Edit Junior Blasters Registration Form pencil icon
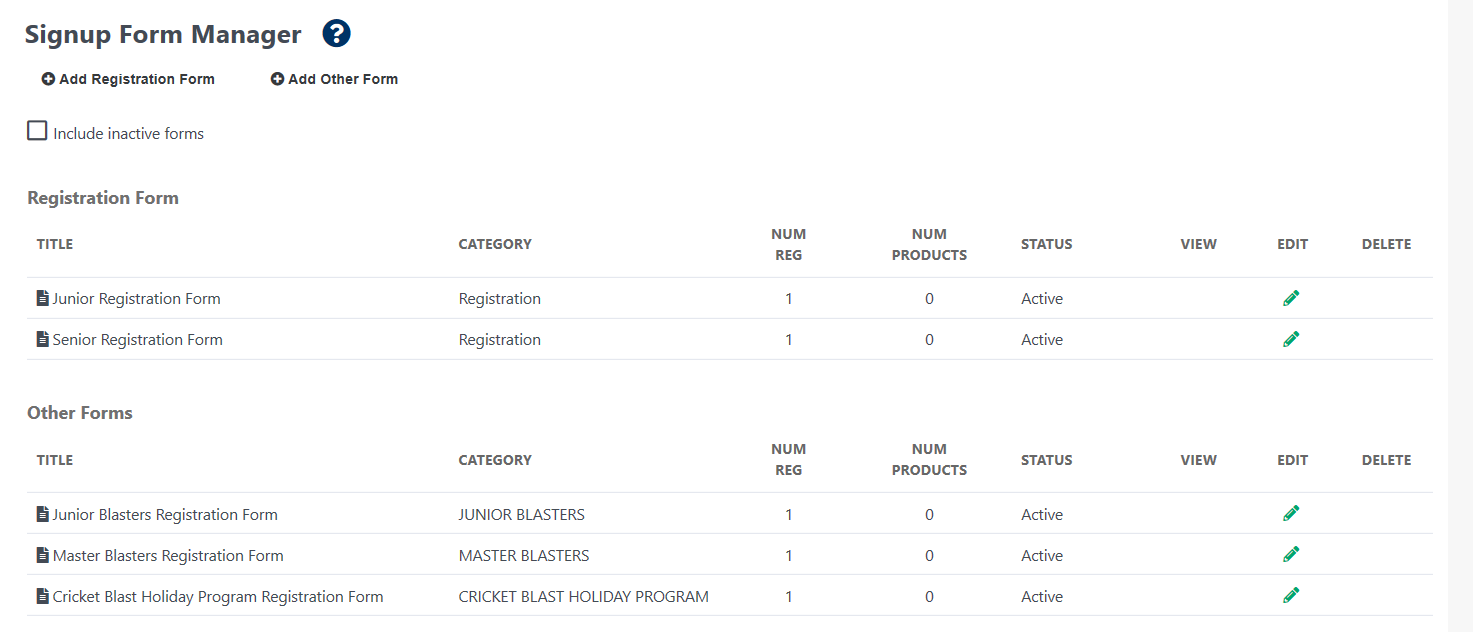The height and width of the screenshot is (632, 1473). pyautogui.click(x=1291, y=514)
